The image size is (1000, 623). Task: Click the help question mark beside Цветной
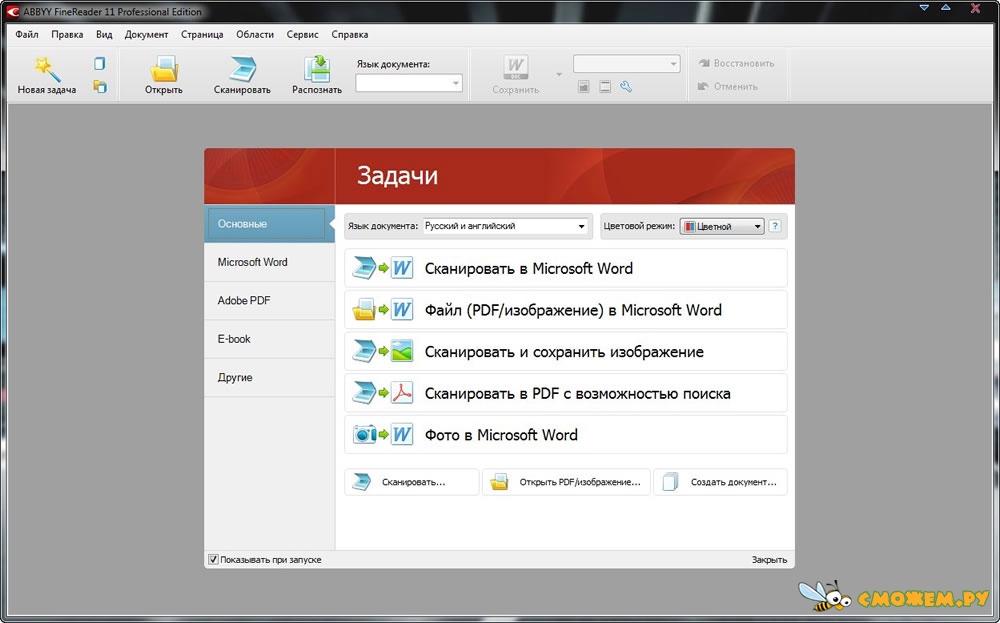coord(775,226)
